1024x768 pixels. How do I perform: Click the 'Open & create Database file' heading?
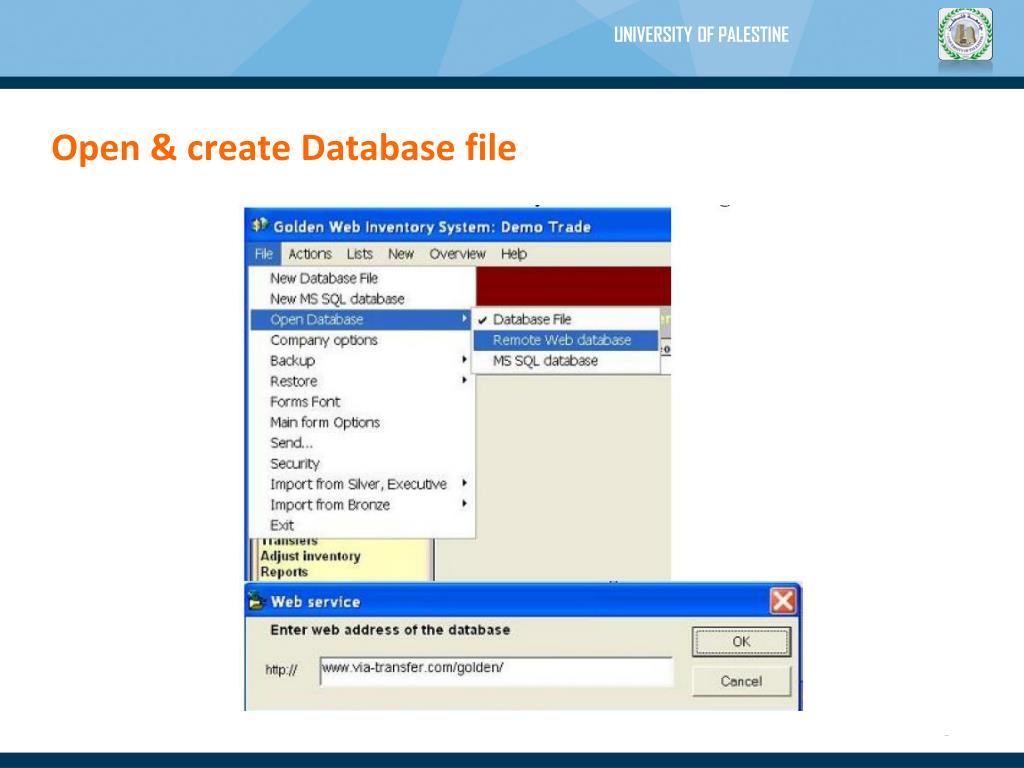pos(284,147)
